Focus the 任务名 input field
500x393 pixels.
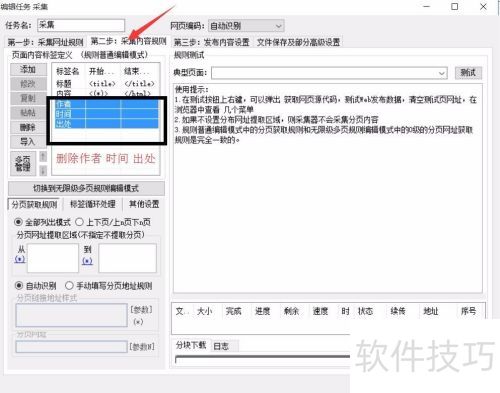pos(81,25)
